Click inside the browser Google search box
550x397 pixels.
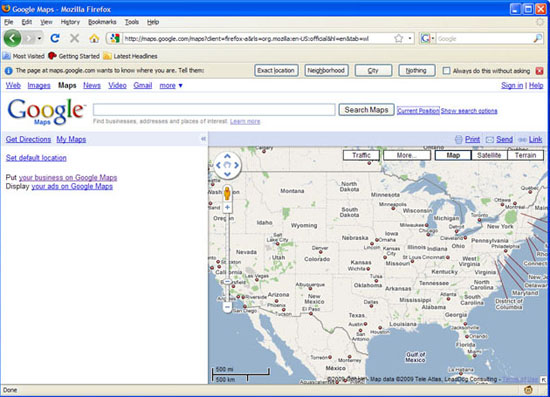tap(484, 39)
